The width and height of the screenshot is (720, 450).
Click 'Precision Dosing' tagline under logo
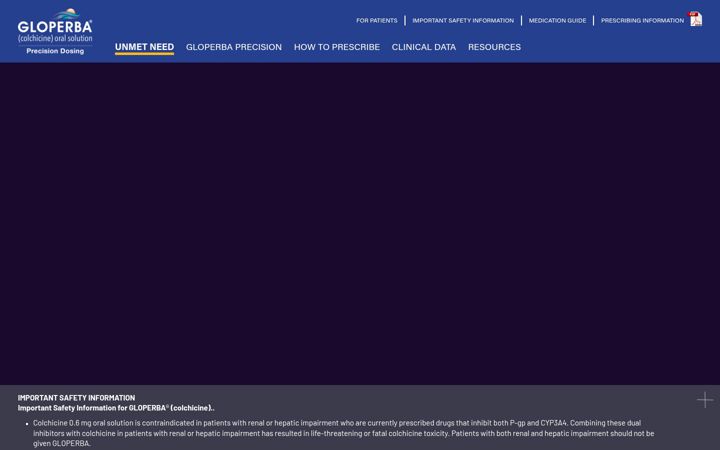55,51
